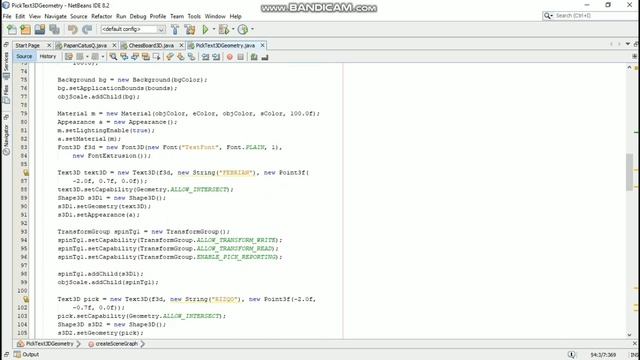Screen dimensions: 640x360
Task: Click the Undo arrow icon
Action: (x=73, y=29)
